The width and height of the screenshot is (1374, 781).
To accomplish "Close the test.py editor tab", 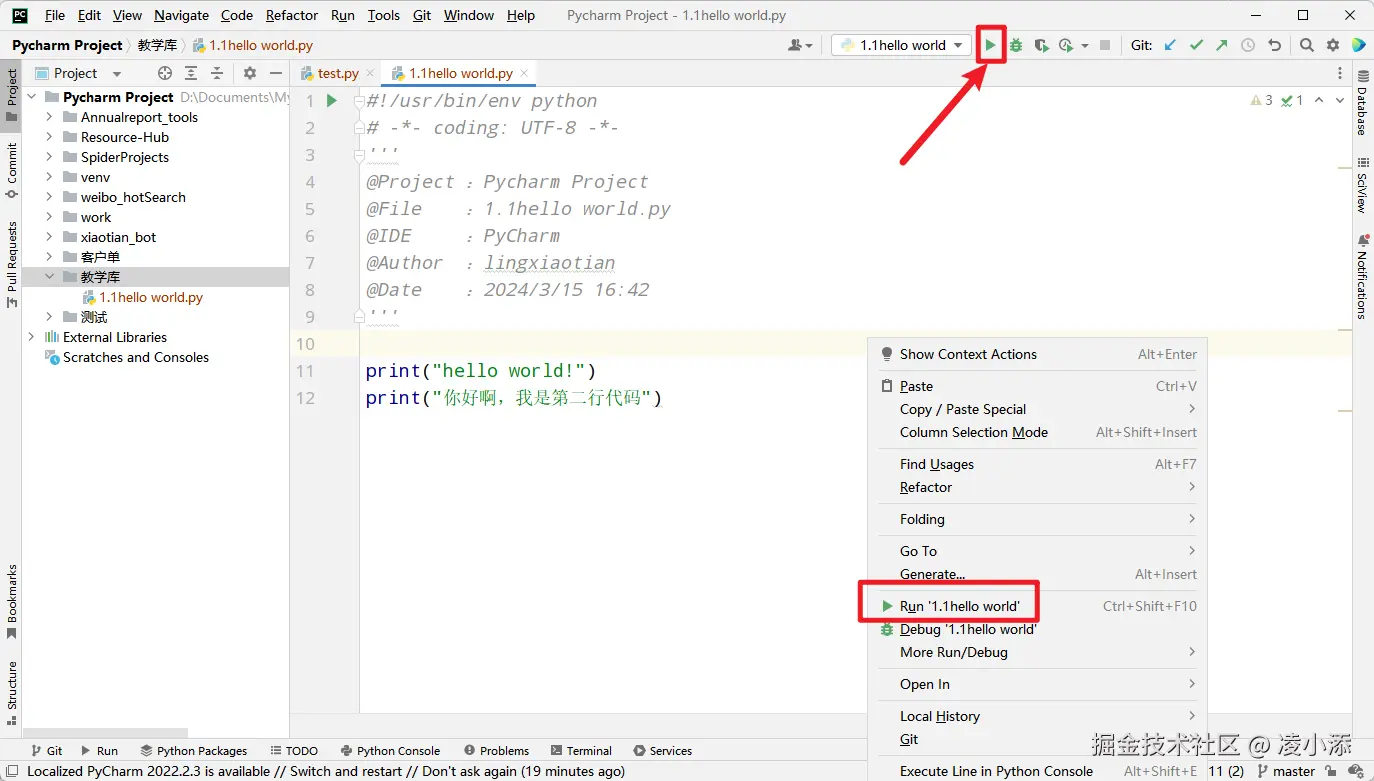I will coord(370,73).
